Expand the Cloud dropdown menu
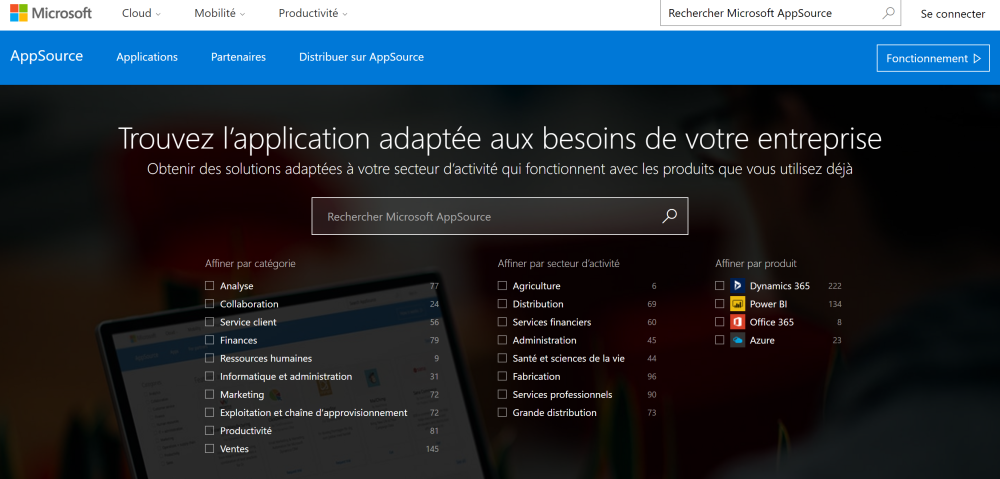This screenshot has width=1000, height=479. pos(141,13)
